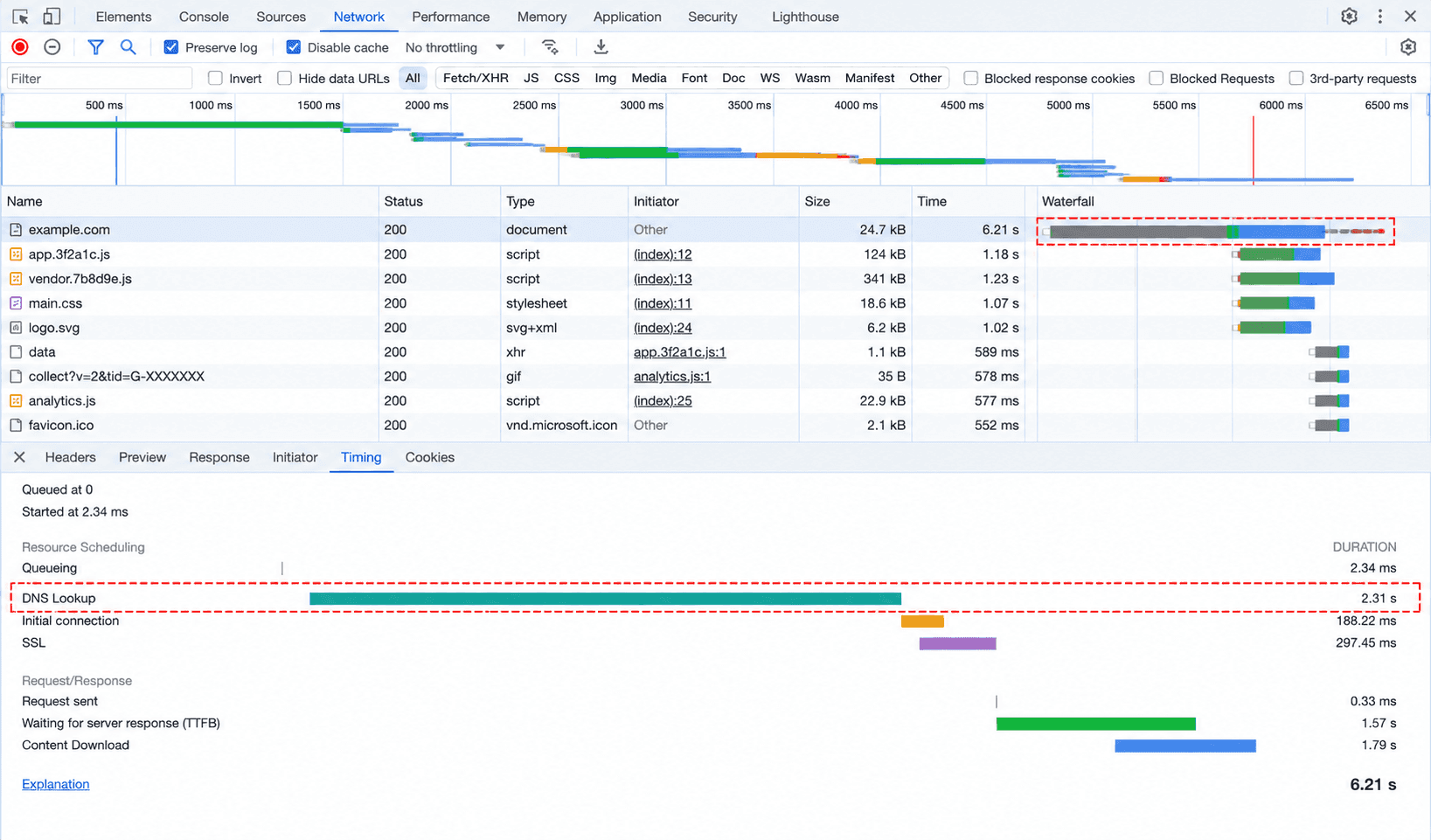Open network panel settings gear
The image size is (1431, 840).
tap(1407, 47)
